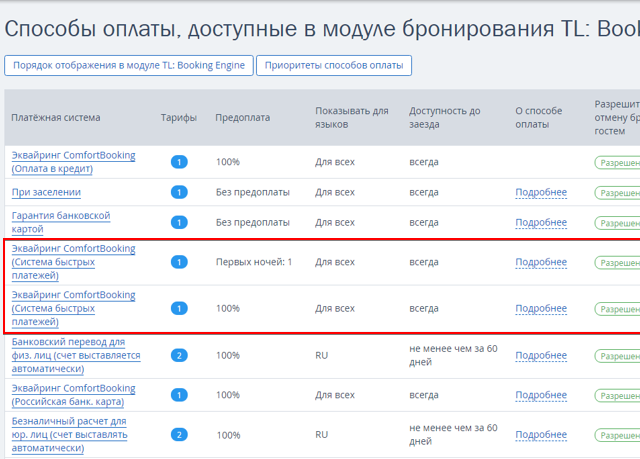640x459 pixels.
Task: Click 'Разрешен' badge in 'Оплата в кредит' row
Action: 618,162
